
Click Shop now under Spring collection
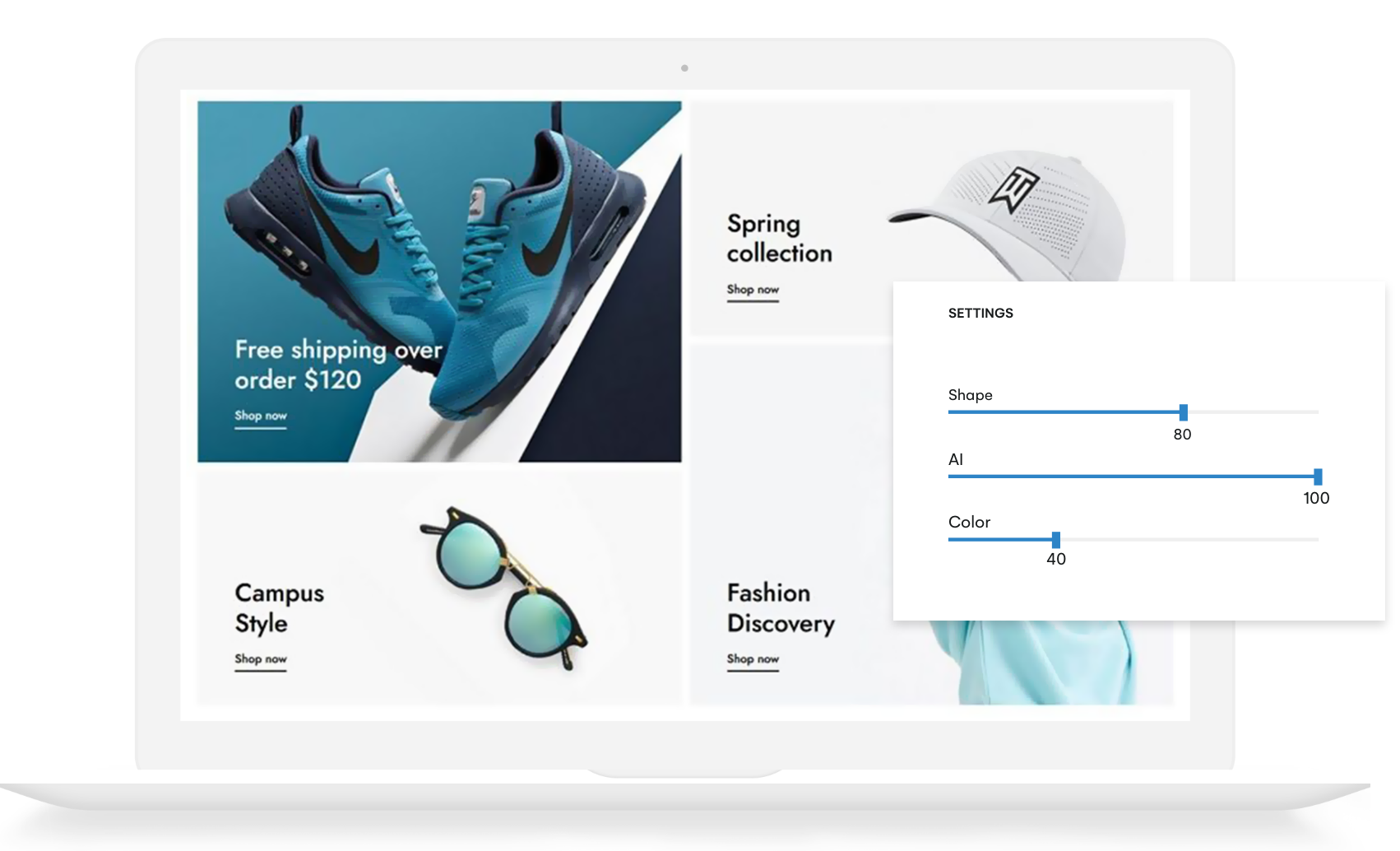[753, 291]
